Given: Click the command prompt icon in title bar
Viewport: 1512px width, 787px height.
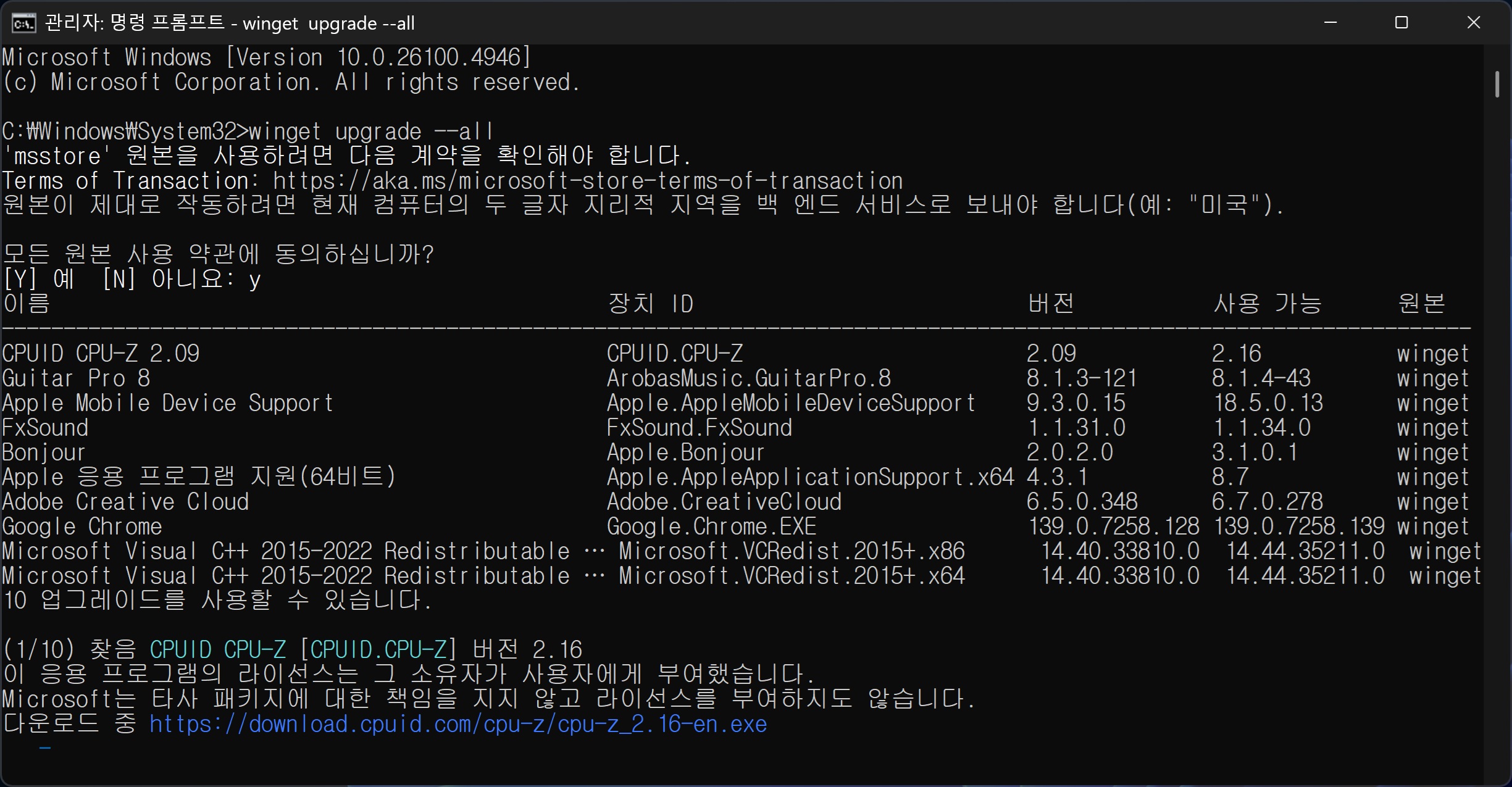Looking at the screenshot, I should 23,23.
